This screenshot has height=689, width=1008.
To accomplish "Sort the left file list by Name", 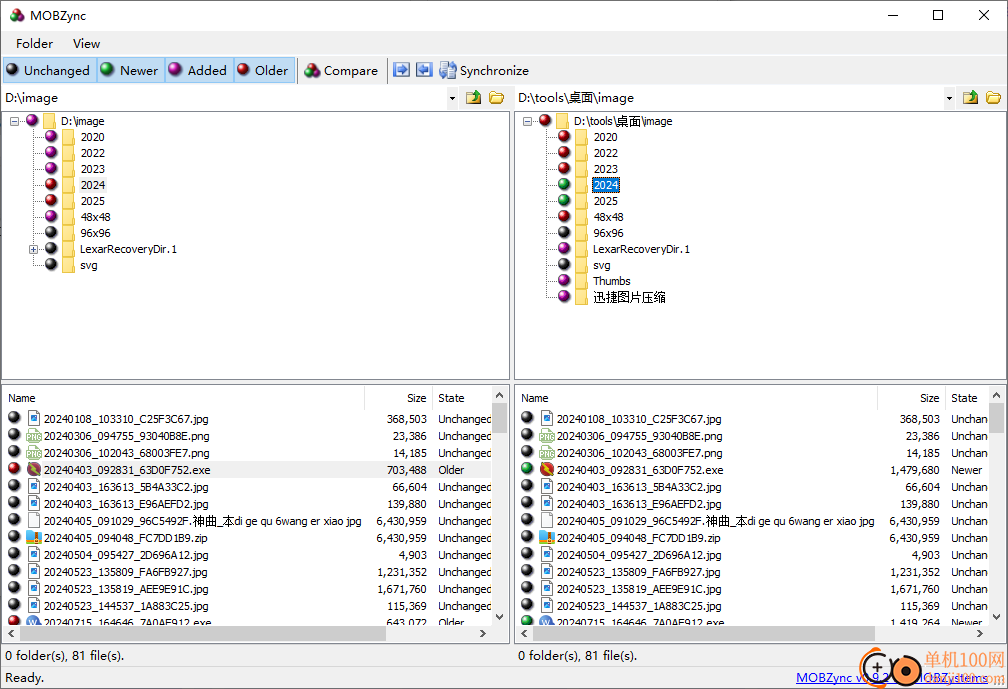I will pos(184,398).
